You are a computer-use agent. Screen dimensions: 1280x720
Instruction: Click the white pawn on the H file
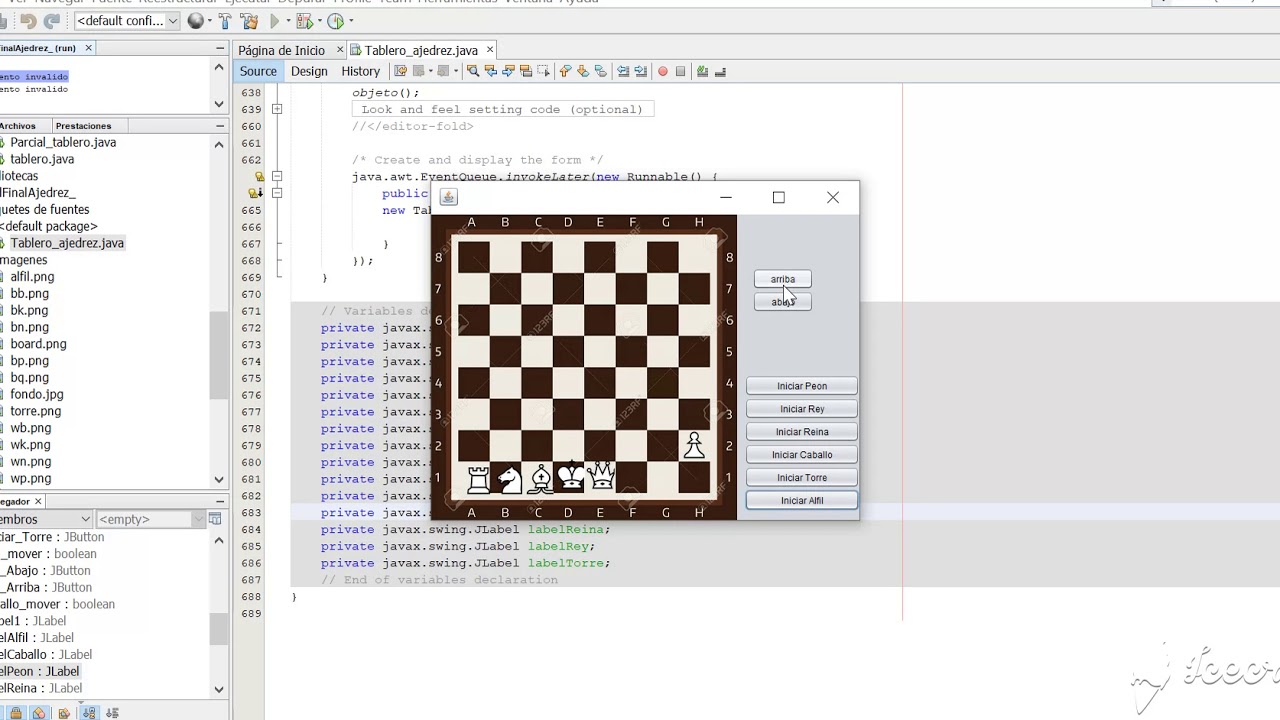coord(694,446)
